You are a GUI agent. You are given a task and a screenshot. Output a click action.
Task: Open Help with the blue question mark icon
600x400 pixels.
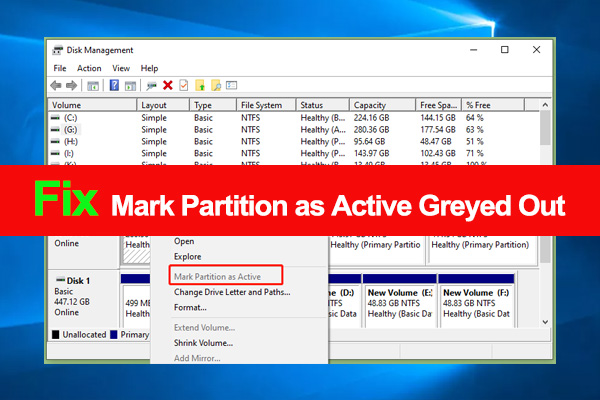pos(114,85)
